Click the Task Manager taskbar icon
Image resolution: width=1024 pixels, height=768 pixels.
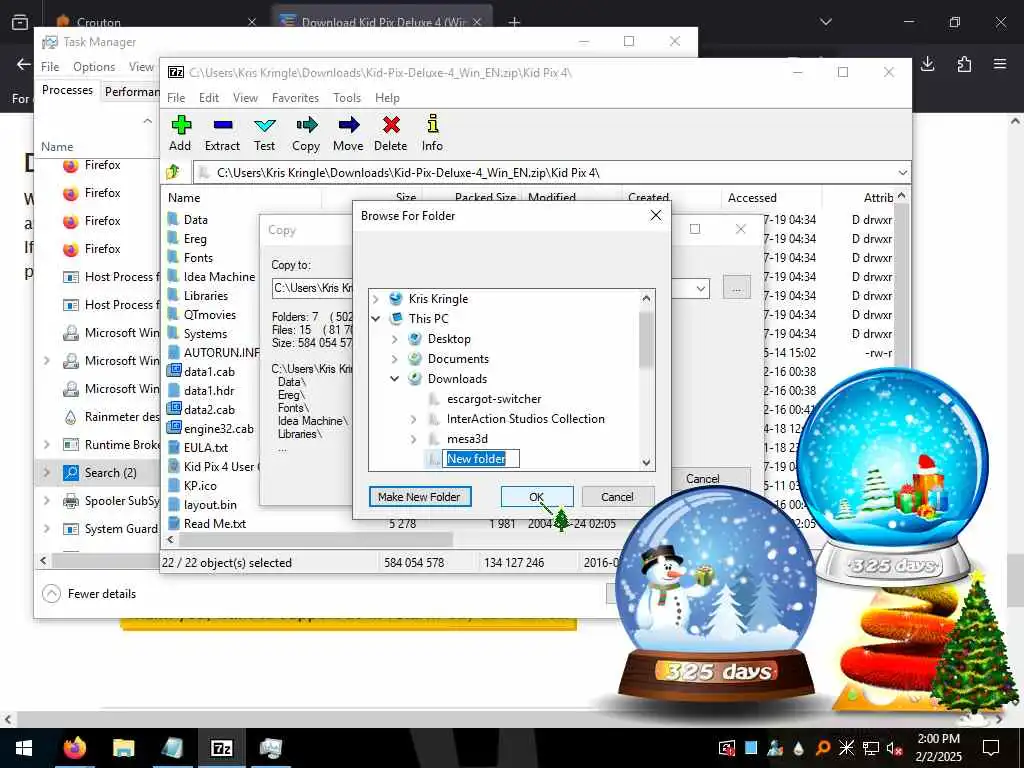point(270,748)
